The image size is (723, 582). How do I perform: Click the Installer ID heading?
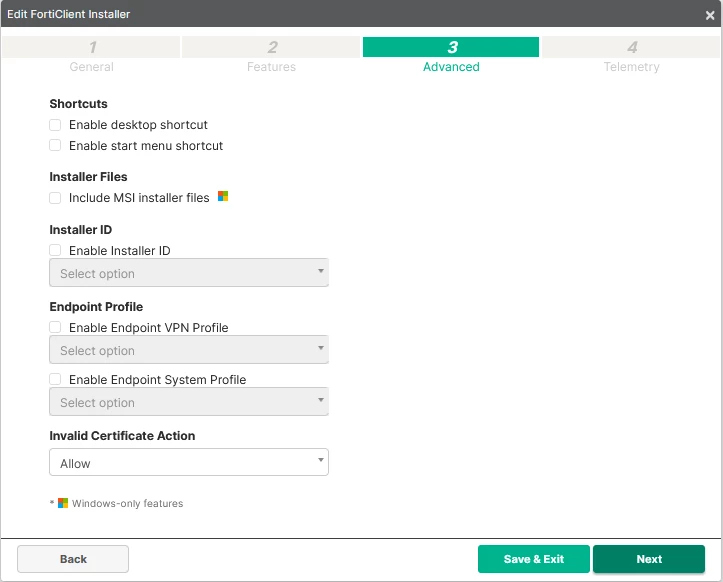click(81, 230)
